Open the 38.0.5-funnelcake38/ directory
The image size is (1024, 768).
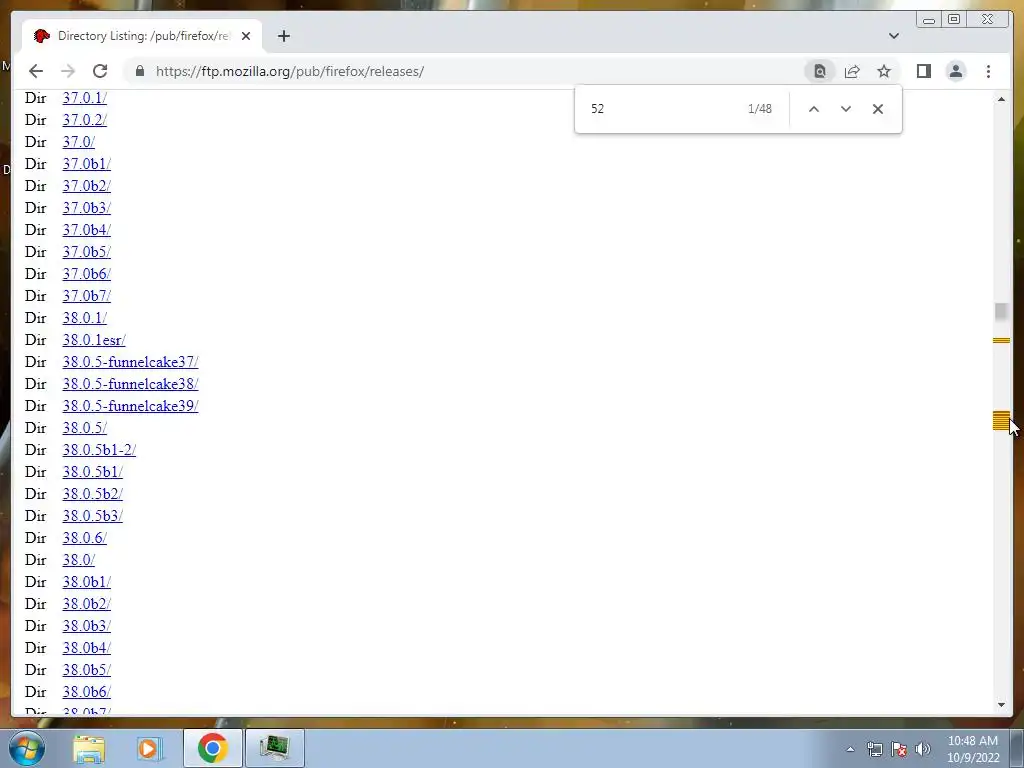click(x=130, y=384)
